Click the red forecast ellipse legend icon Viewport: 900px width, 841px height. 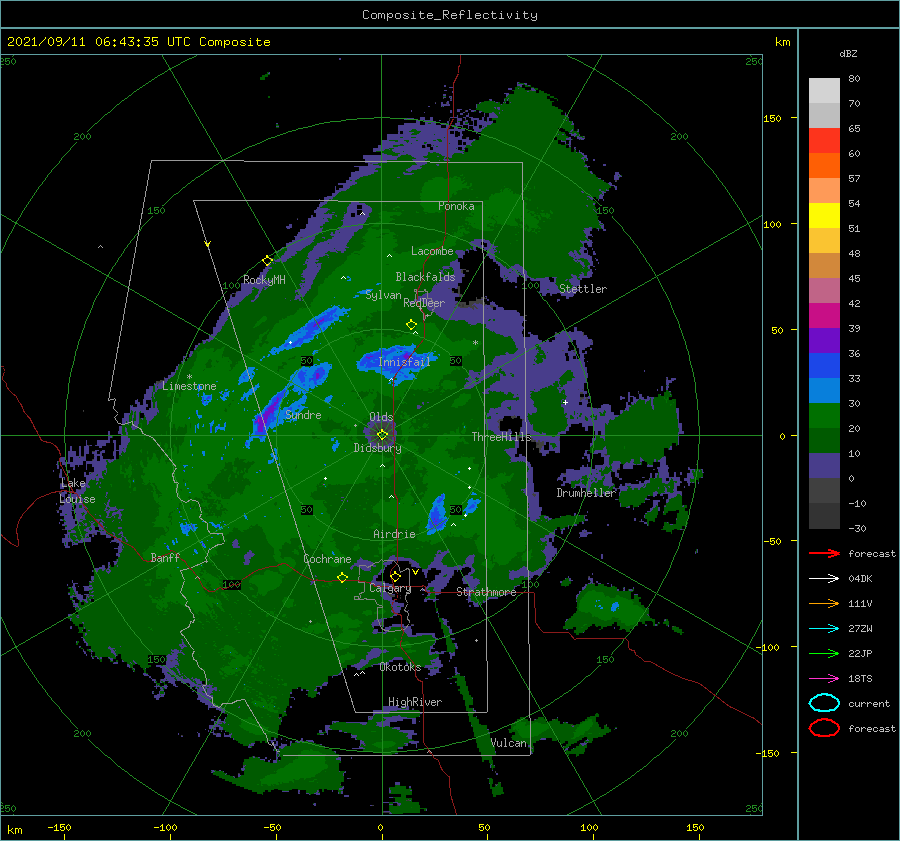(x=824, y=728)
